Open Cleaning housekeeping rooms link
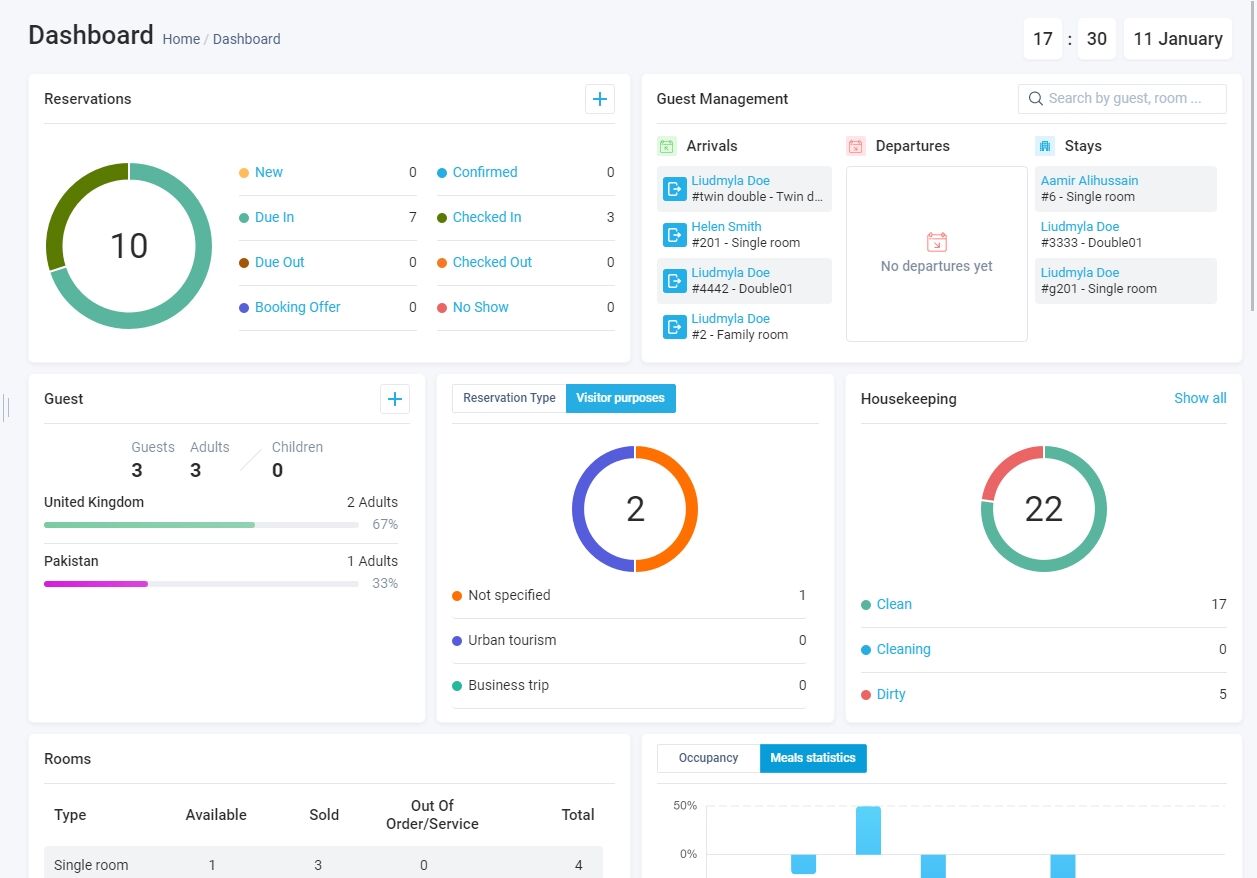Viewport: 1257px width, 878px height. pyautogui.click(x=903, y=649)
